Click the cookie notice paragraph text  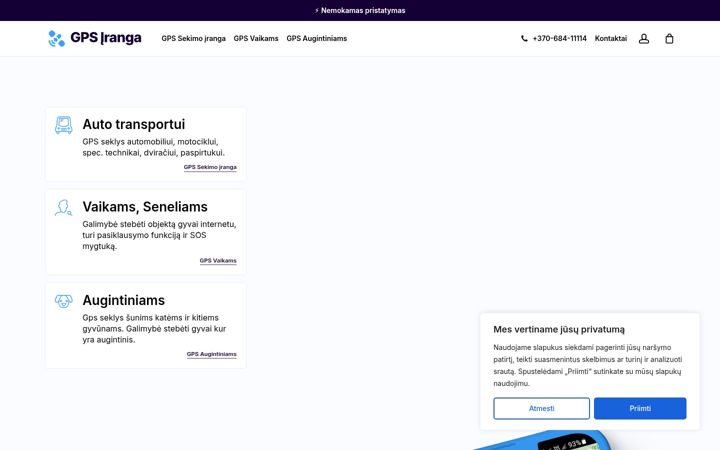point(588,366)
